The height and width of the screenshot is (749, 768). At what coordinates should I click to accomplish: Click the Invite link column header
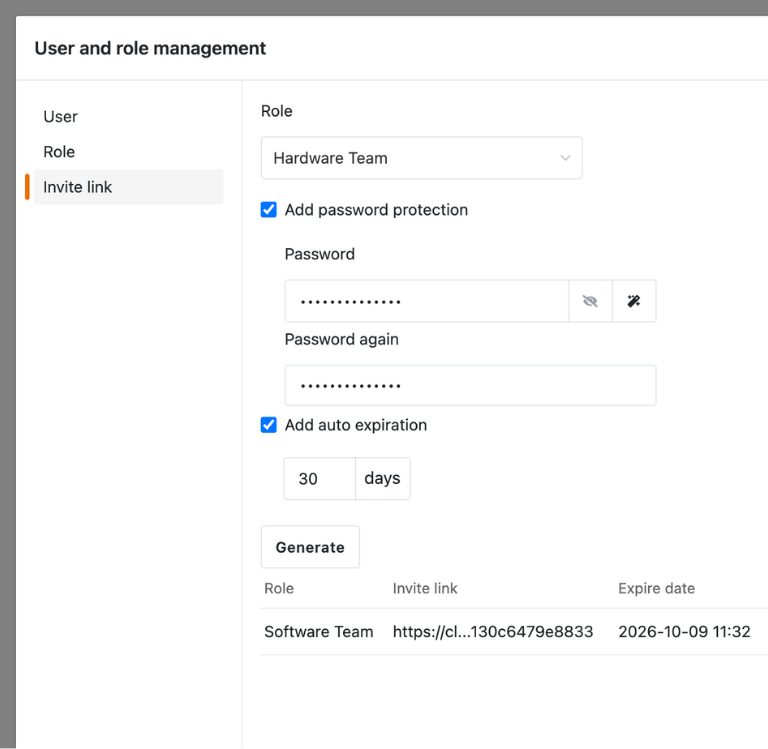coord(425,588)
